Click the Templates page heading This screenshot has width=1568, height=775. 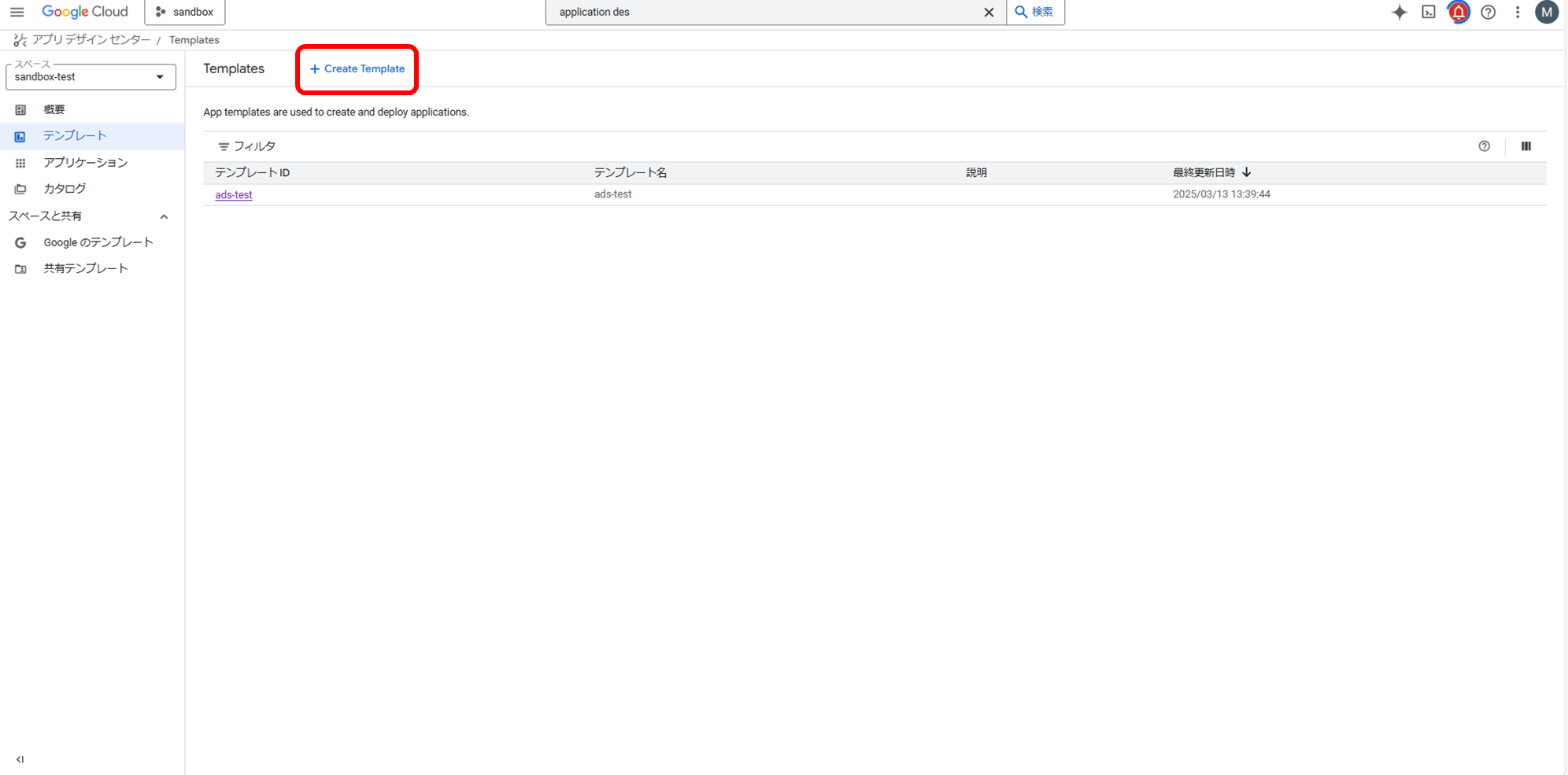point(234,68)
